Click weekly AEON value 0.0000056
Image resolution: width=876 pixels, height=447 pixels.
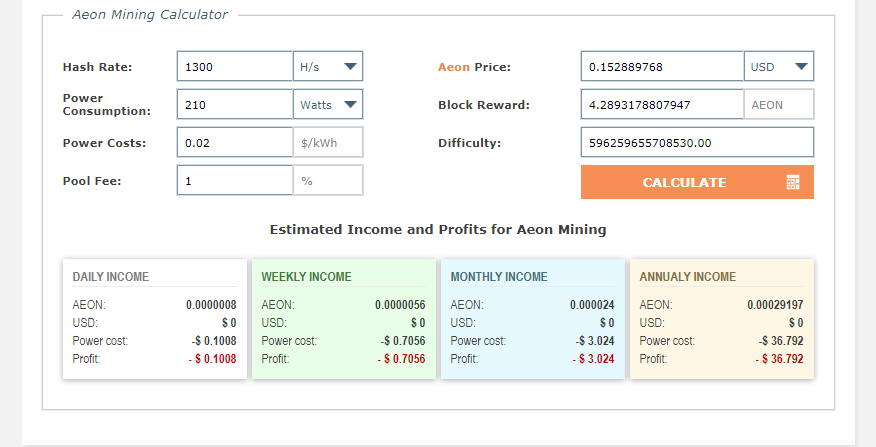coord(400,305)
